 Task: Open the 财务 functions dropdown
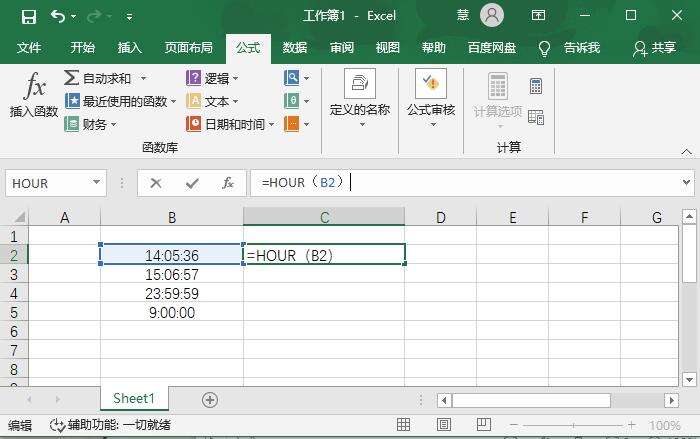click(91, 124)
